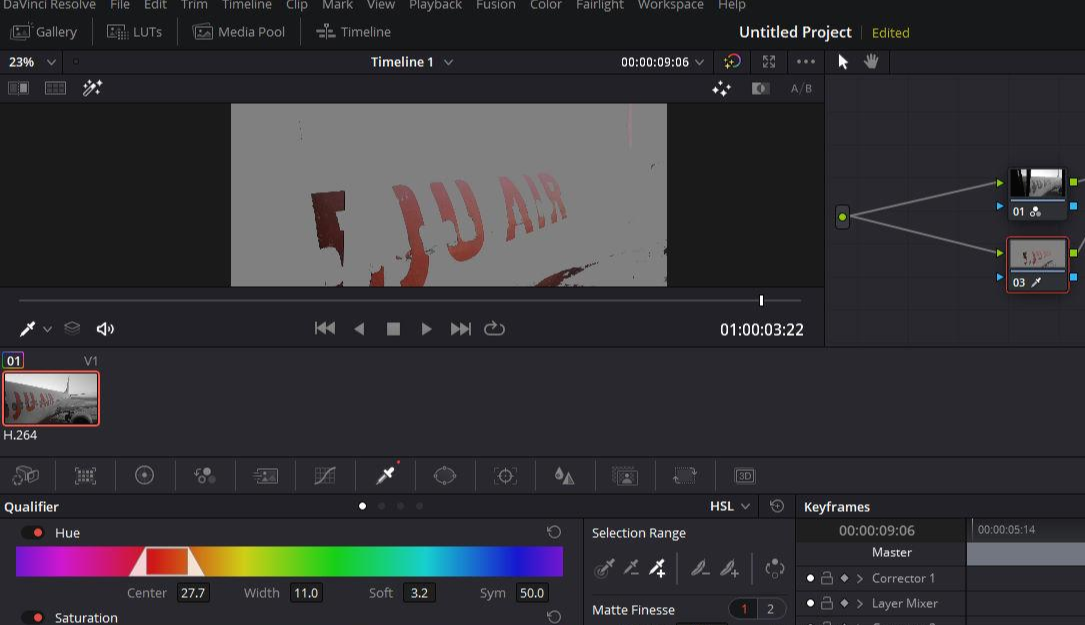
Task: Select the hand pan tool in node editor
Action: (x=871, y=62)
